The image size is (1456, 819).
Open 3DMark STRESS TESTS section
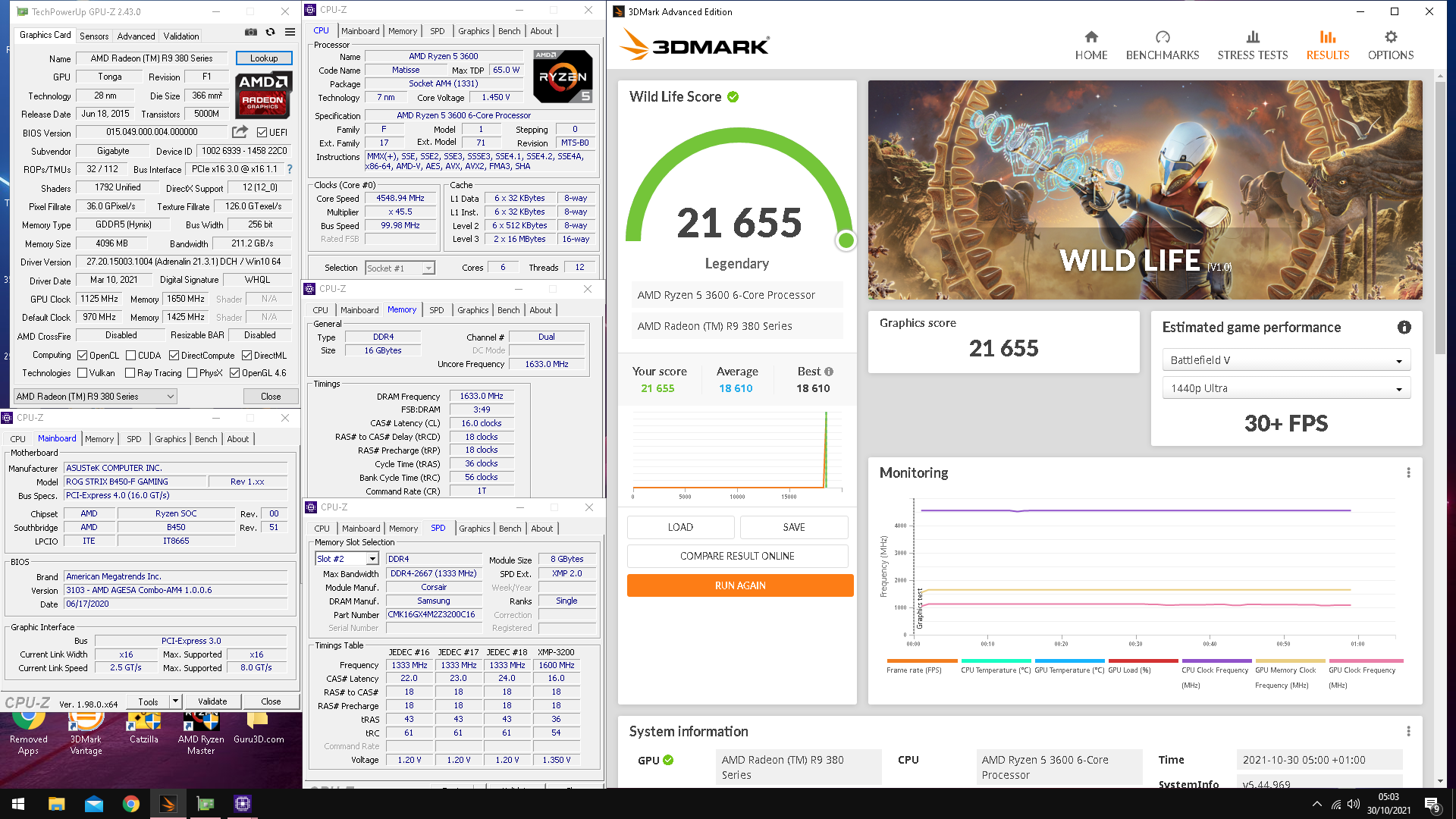point(1253,45)
